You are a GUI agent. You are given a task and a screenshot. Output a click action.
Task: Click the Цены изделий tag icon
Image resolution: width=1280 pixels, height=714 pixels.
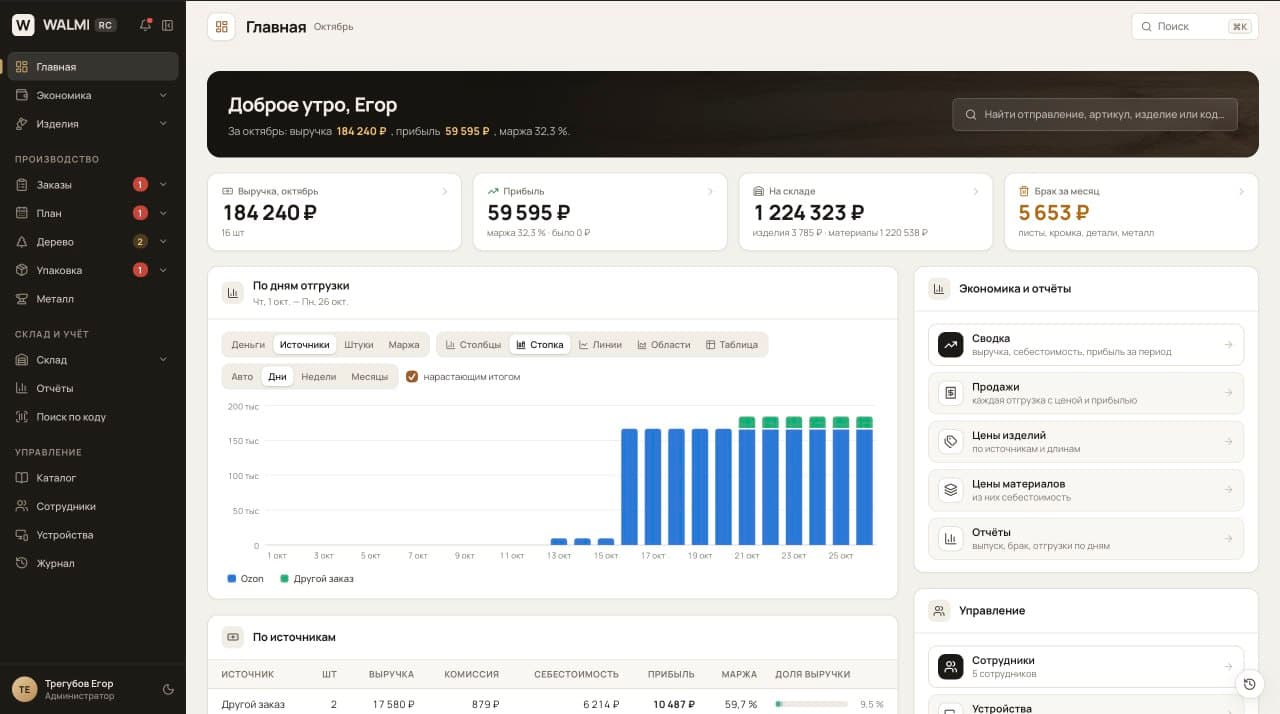click(x=950, y=441)
